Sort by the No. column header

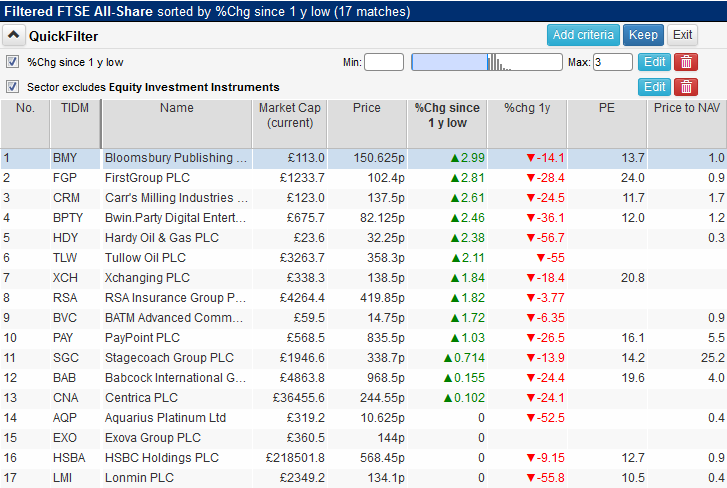[x=25, y=124]
